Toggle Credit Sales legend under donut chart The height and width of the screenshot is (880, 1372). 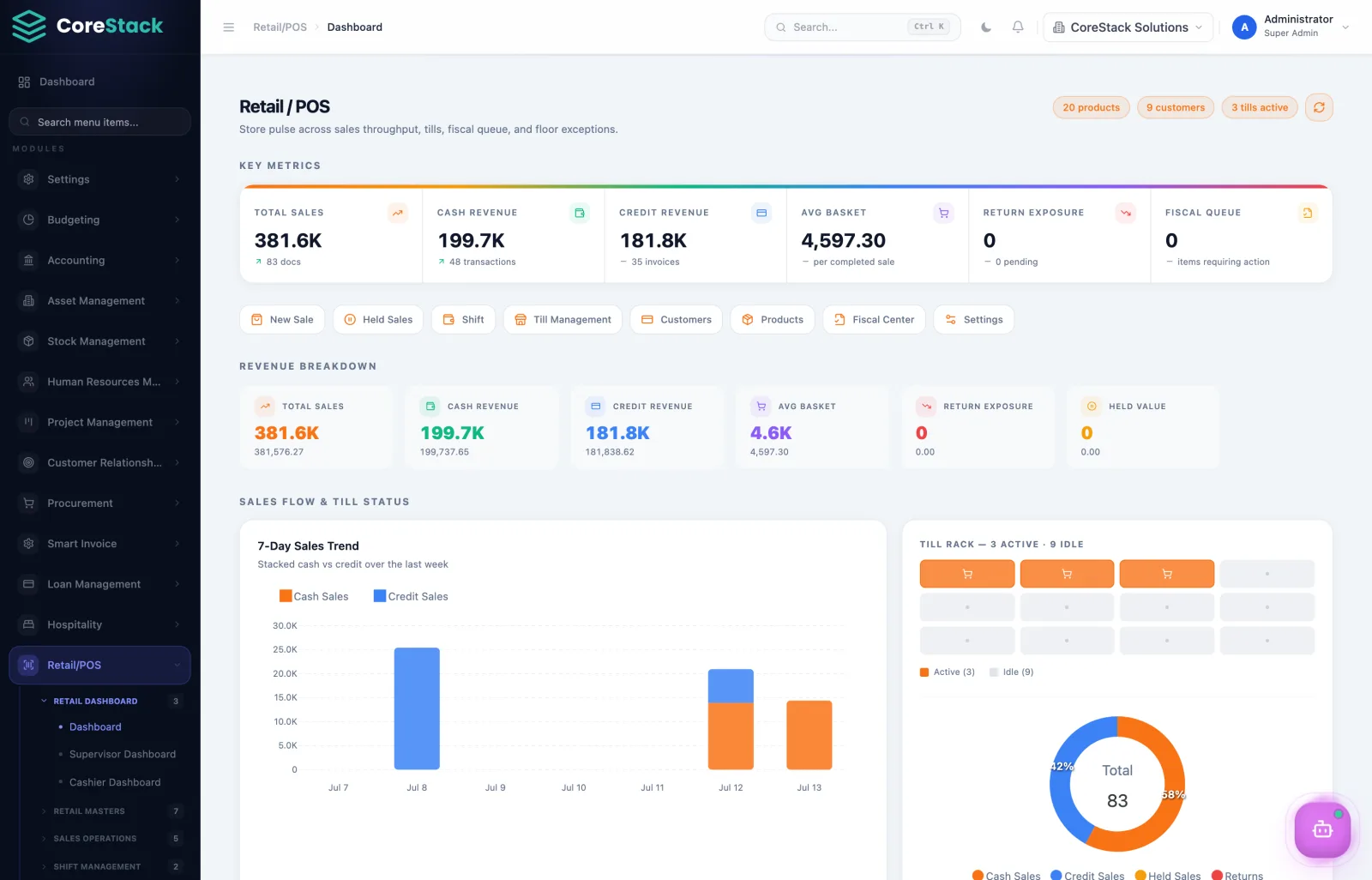click(x=1087, y=875)
